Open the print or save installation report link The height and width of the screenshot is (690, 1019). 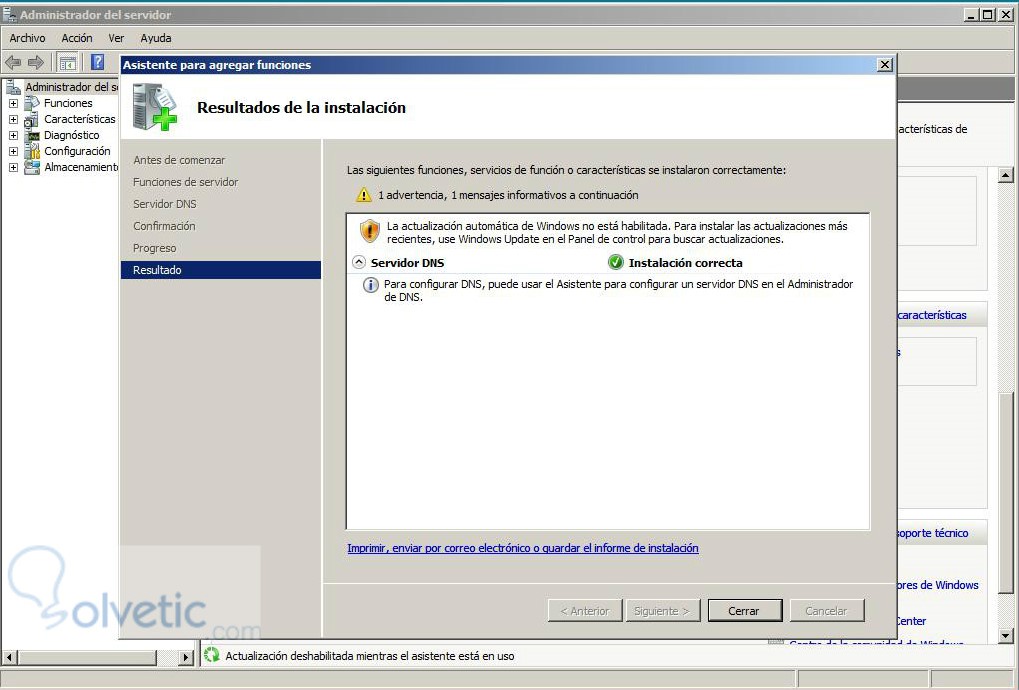[x=522, y=548]
